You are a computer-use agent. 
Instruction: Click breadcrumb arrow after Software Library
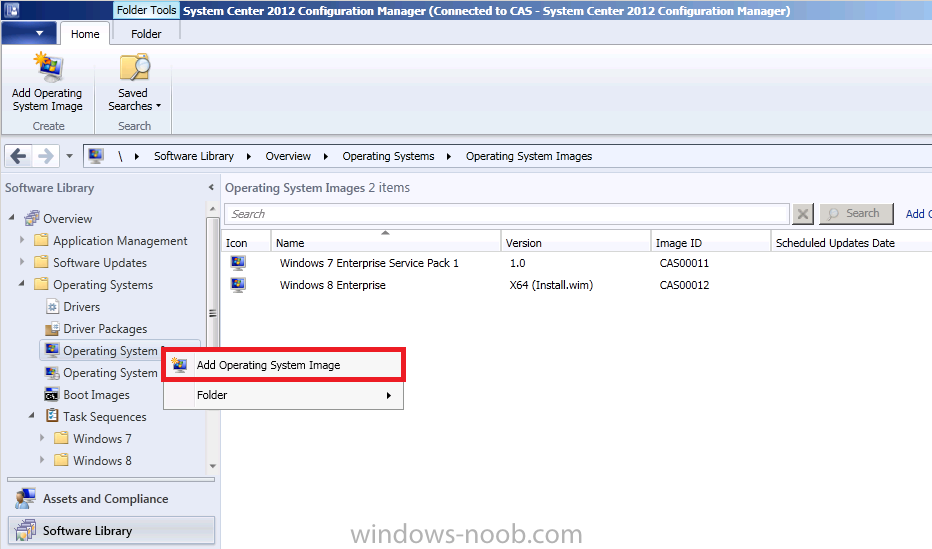pyautogui.click(x=248, y=156)
